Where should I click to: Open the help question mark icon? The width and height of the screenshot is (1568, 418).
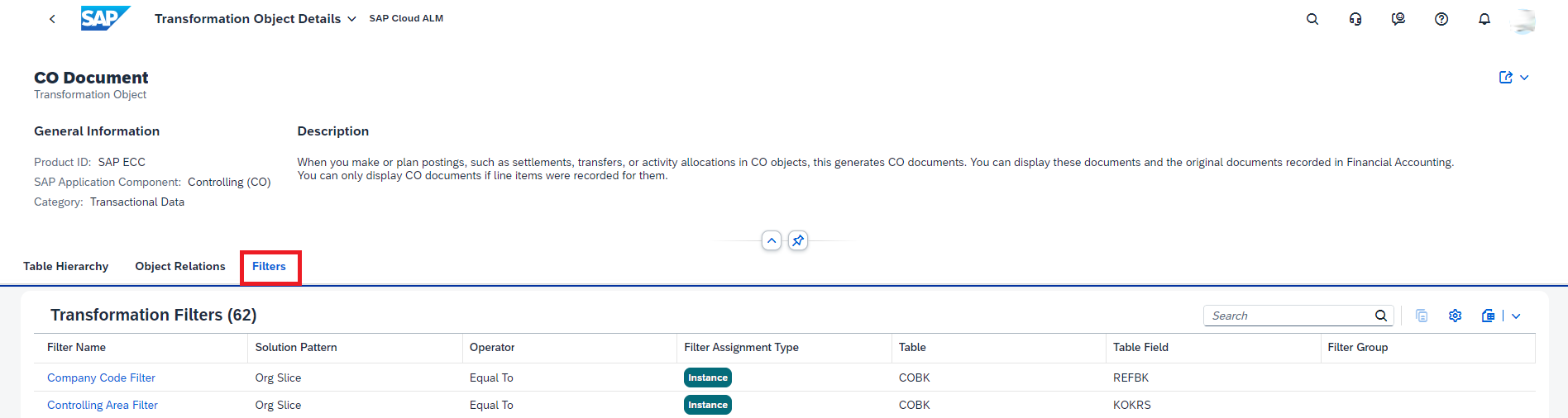tap(1441, 19)
